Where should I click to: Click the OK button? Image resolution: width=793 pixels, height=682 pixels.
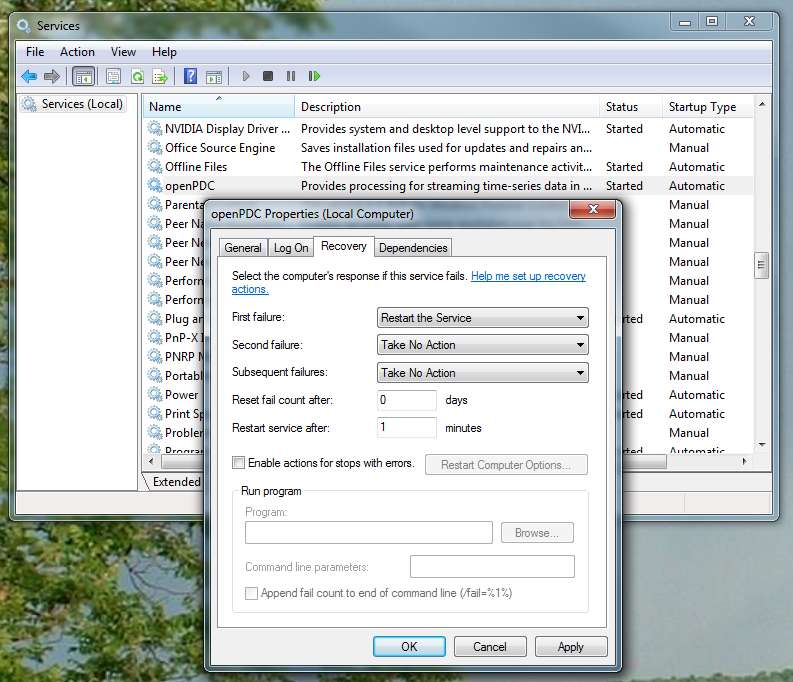pos(409,647)
